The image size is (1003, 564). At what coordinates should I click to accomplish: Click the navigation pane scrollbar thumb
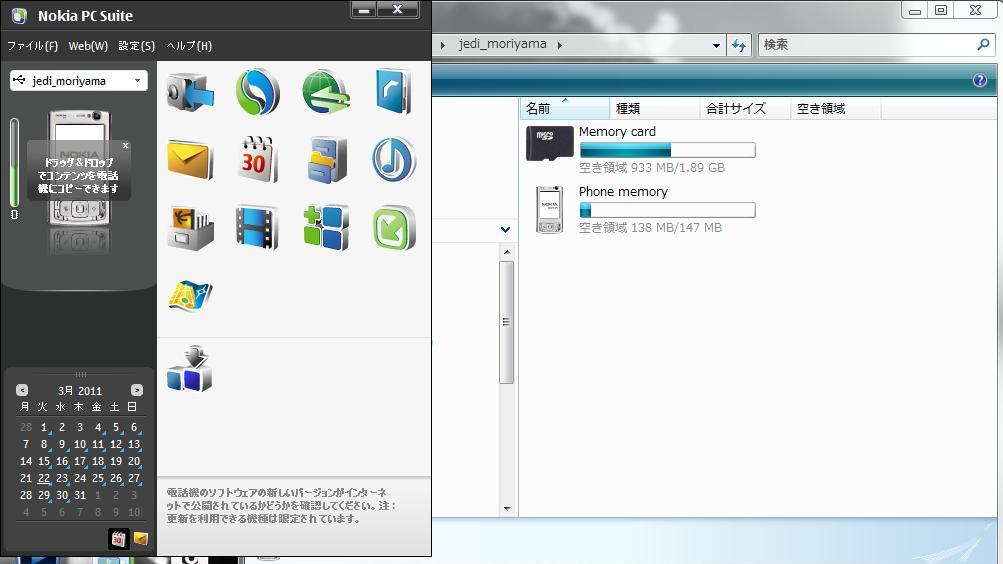click(507, 322)
